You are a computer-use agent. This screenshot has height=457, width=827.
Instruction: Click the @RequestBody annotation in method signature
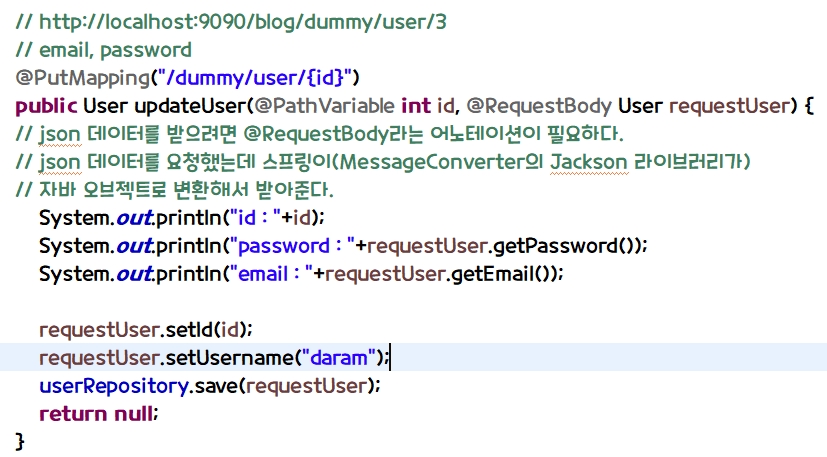(539, 106)
